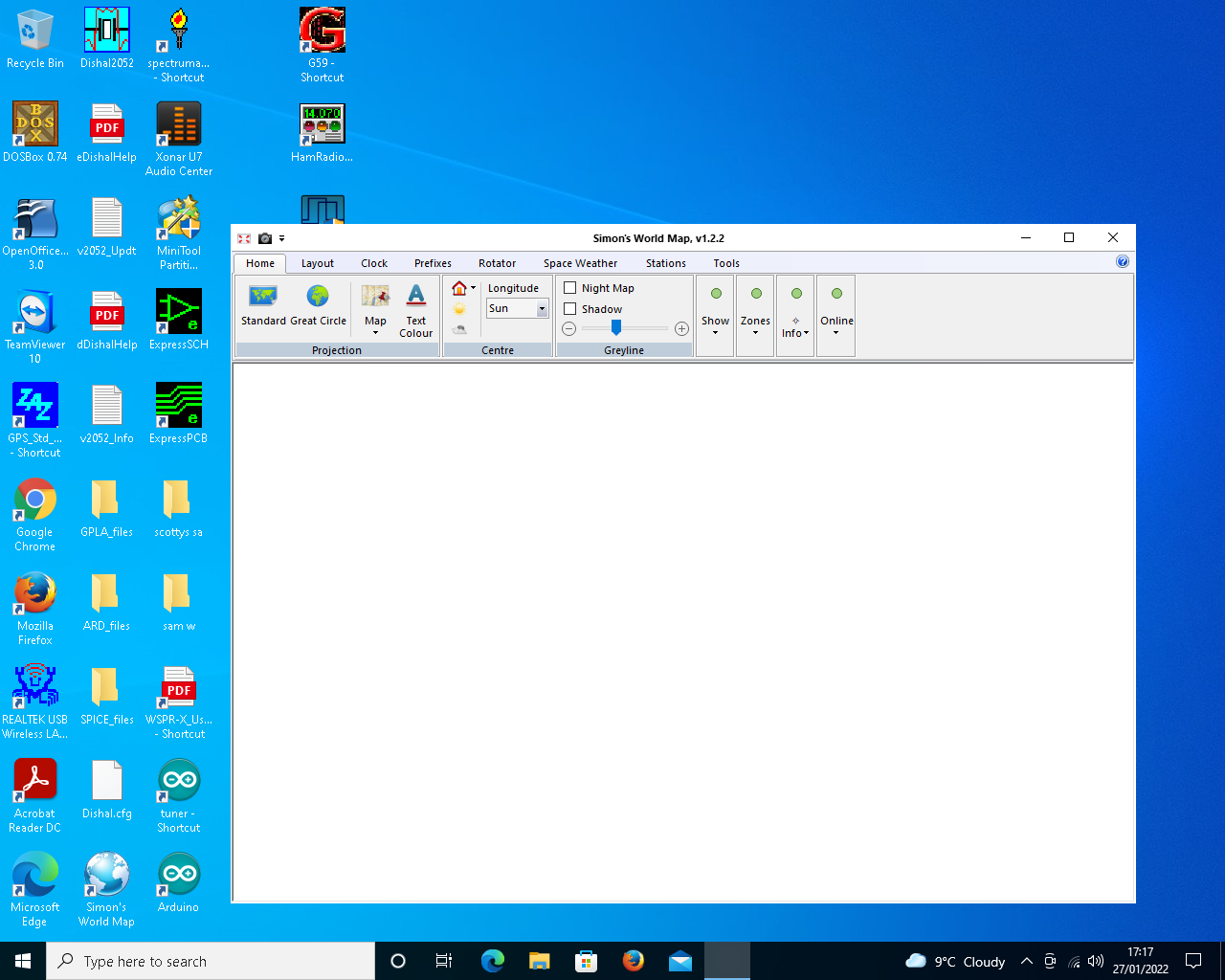The image size is (1225, 980).
Task: Open the Rotator ribbon tab
Action: (497, 263)
